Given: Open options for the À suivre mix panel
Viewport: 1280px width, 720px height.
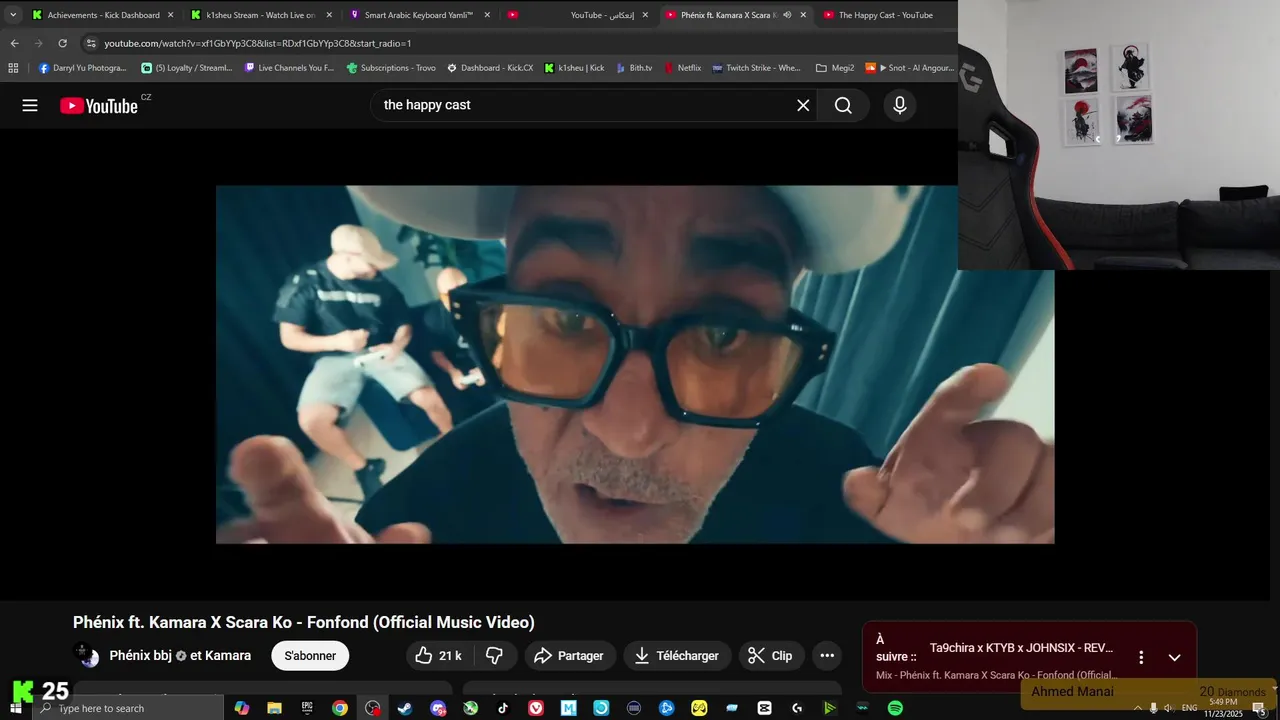Looking at the screenshot, I should tap(1141, 657).
